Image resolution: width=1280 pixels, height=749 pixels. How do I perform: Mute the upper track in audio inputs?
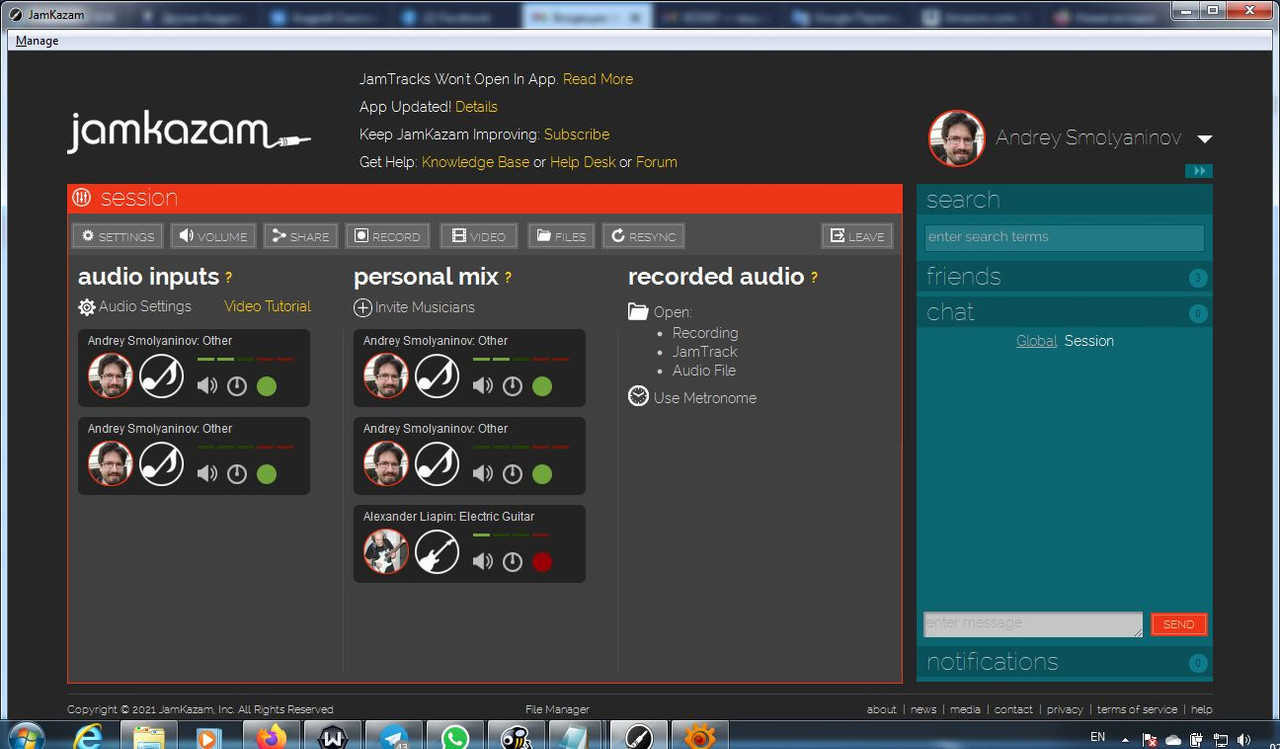[207, 386]
